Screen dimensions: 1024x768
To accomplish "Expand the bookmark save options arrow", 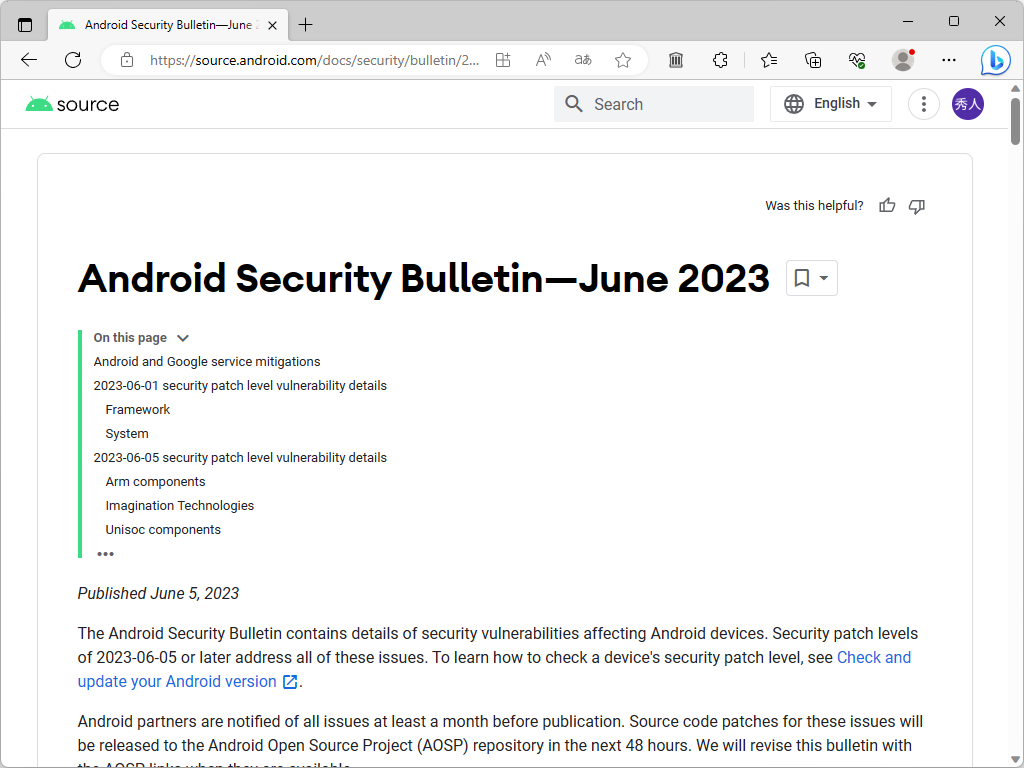I will [x=822, y=278].
